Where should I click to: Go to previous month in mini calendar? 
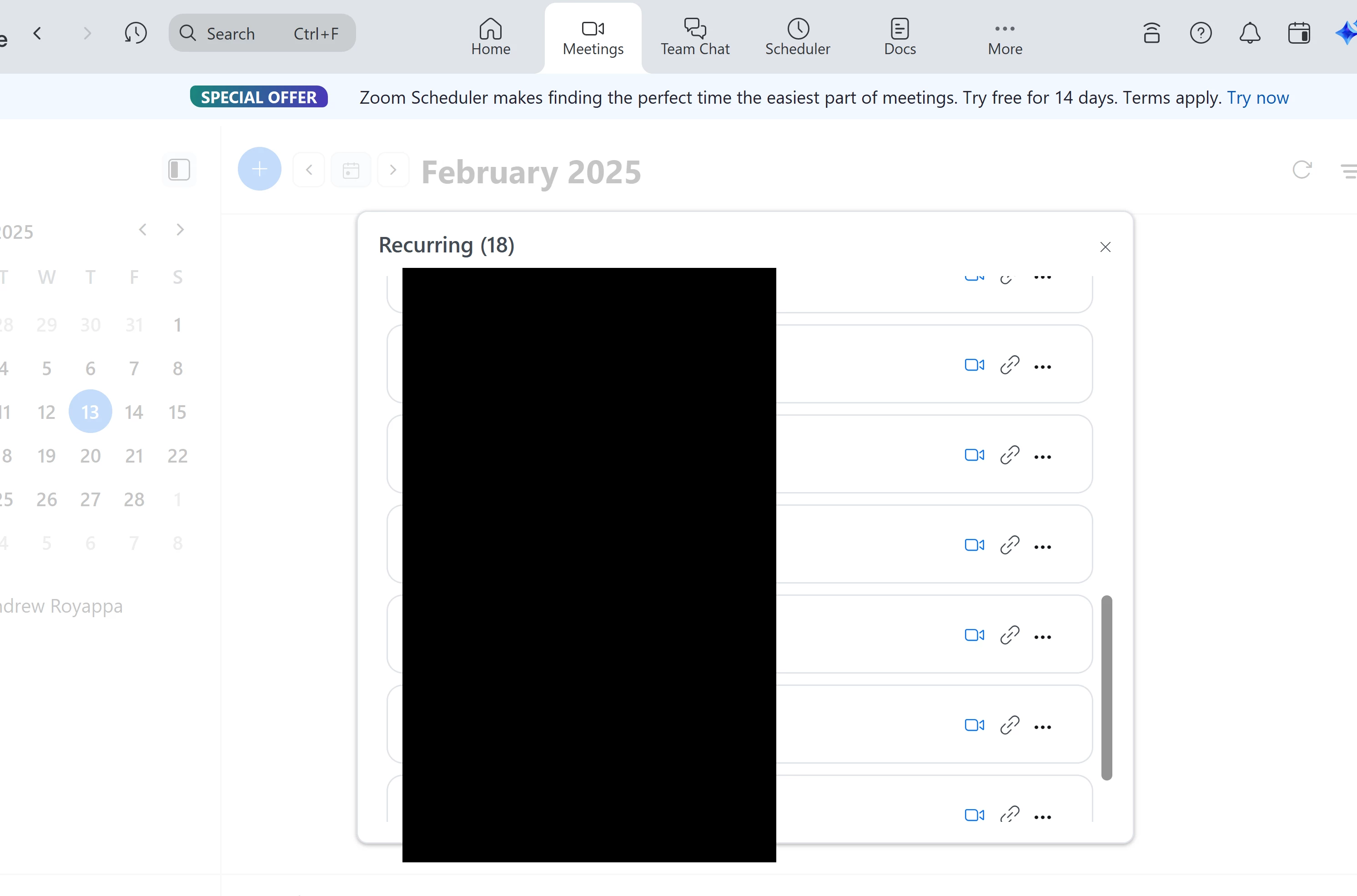click(143, 230)
